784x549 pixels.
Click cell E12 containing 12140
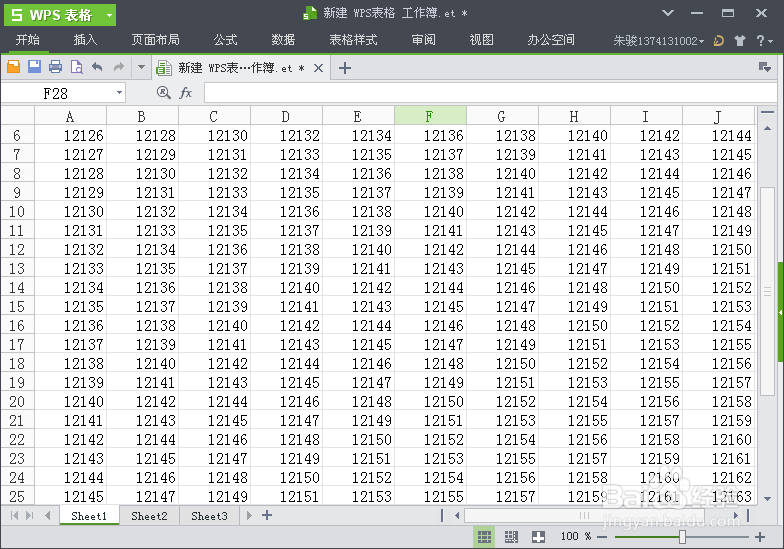click(358, 249)
